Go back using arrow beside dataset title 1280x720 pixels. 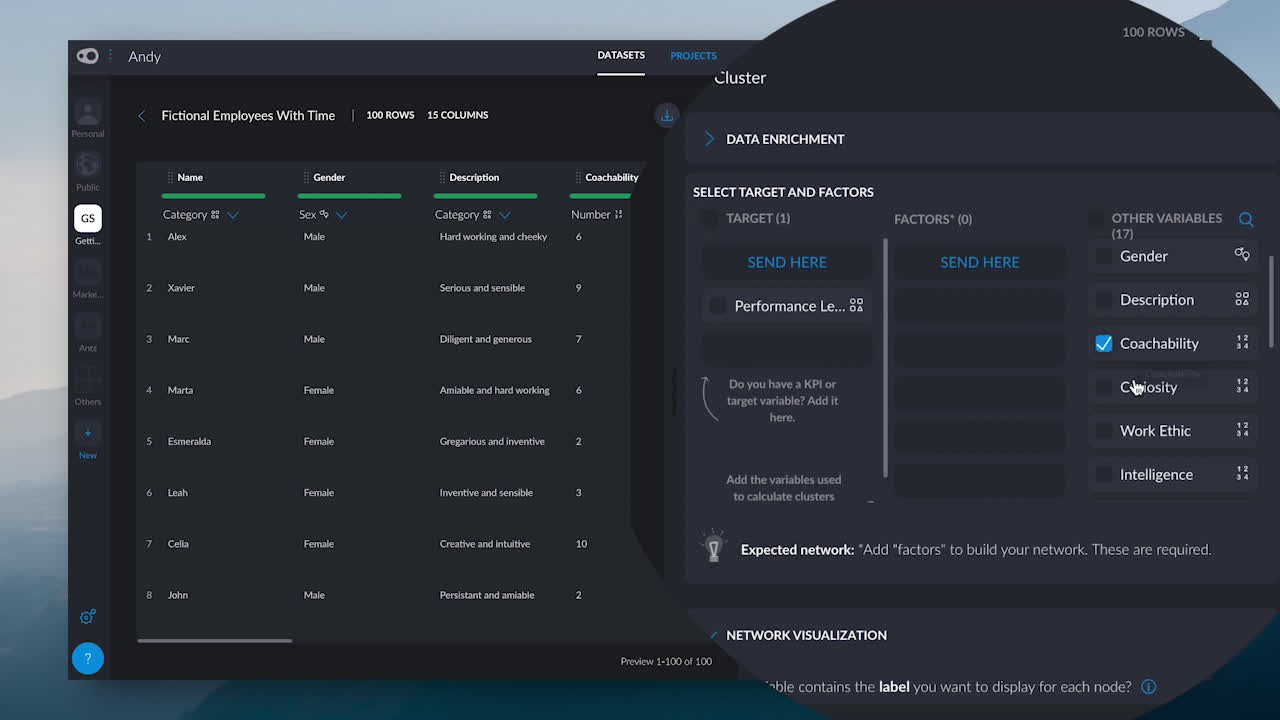[142, 116]
